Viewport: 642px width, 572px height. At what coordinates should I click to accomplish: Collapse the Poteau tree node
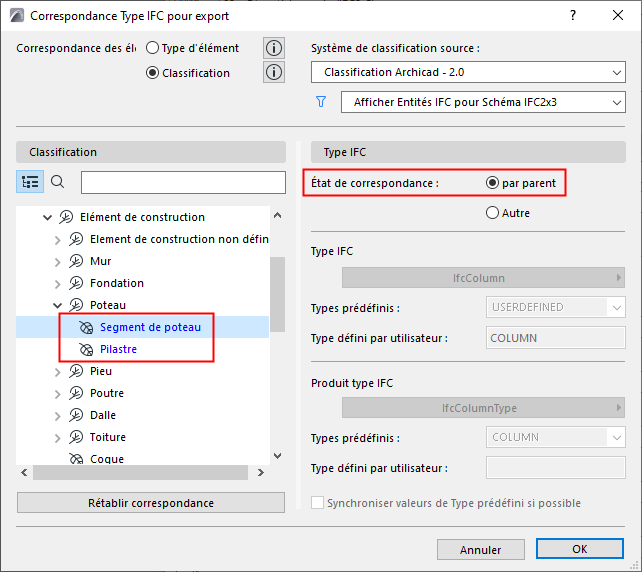(x=57, y=305)
